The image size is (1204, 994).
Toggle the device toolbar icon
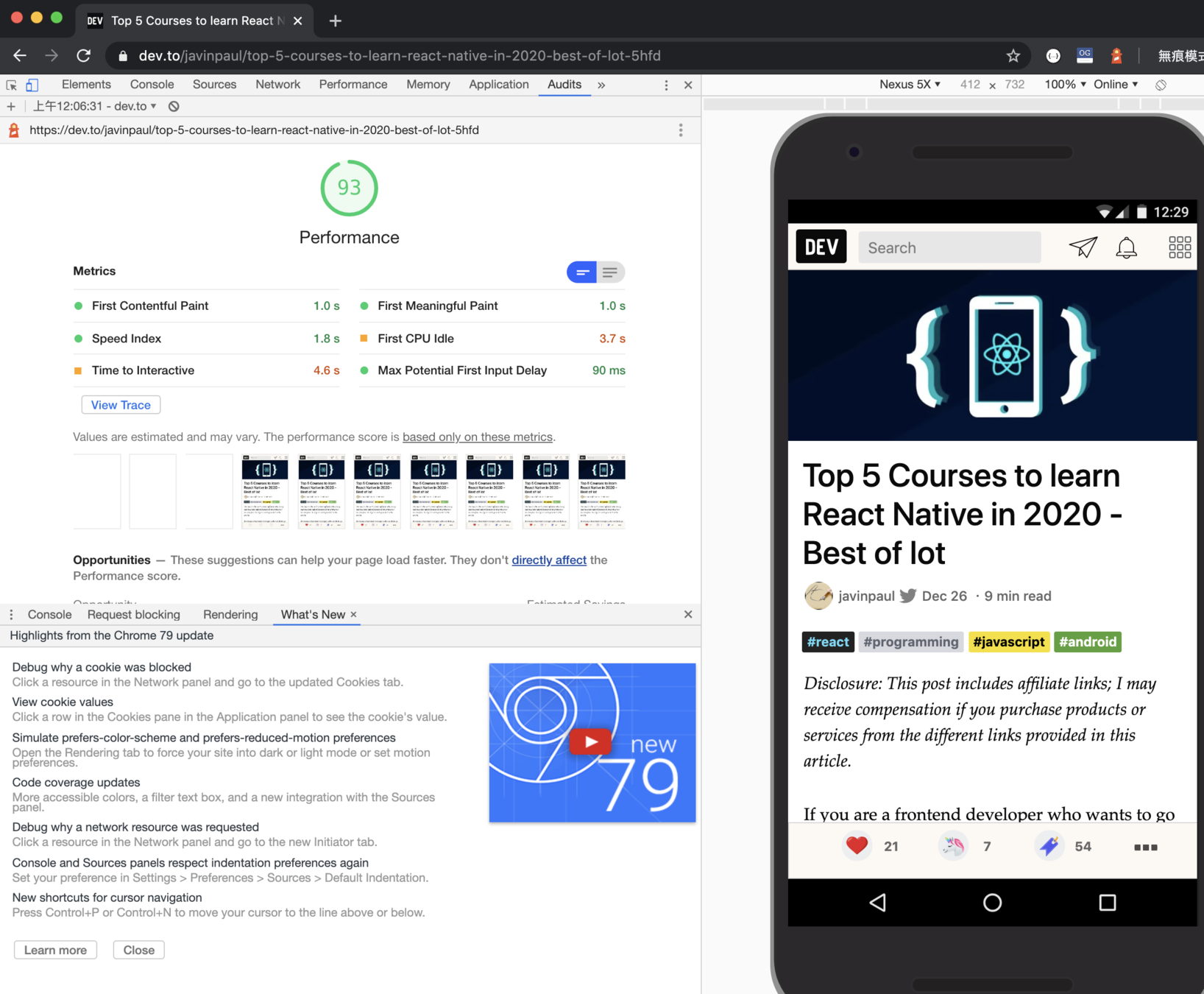32,85
